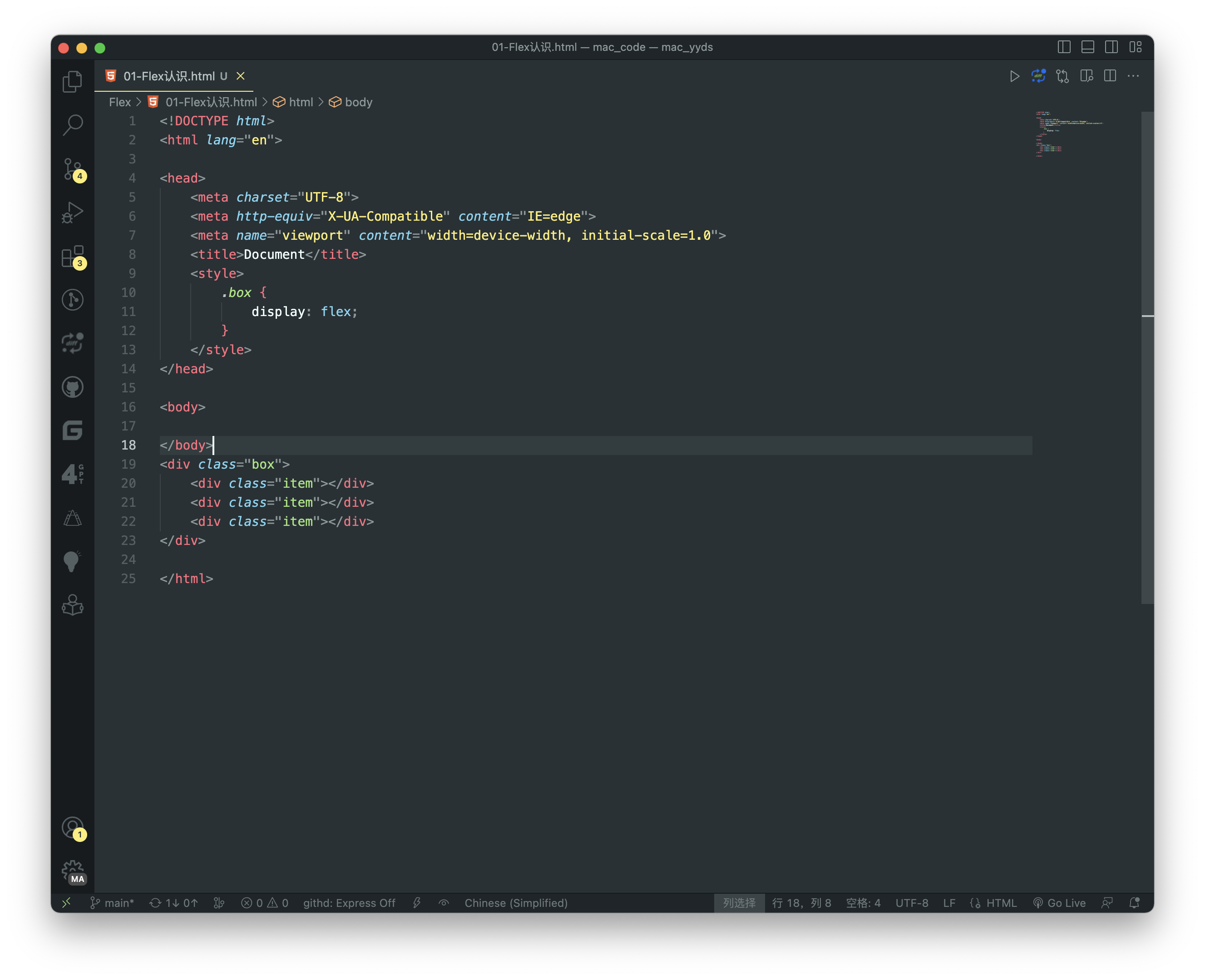Open the diff sync icon in activity bar

click(72, 343)
